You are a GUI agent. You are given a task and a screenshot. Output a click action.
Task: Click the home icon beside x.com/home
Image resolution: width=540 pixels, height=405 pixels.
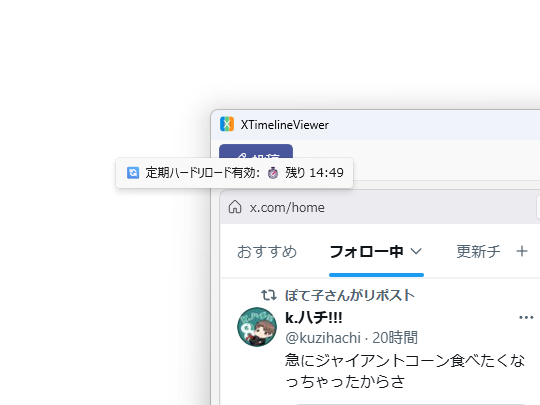[235, 207]
